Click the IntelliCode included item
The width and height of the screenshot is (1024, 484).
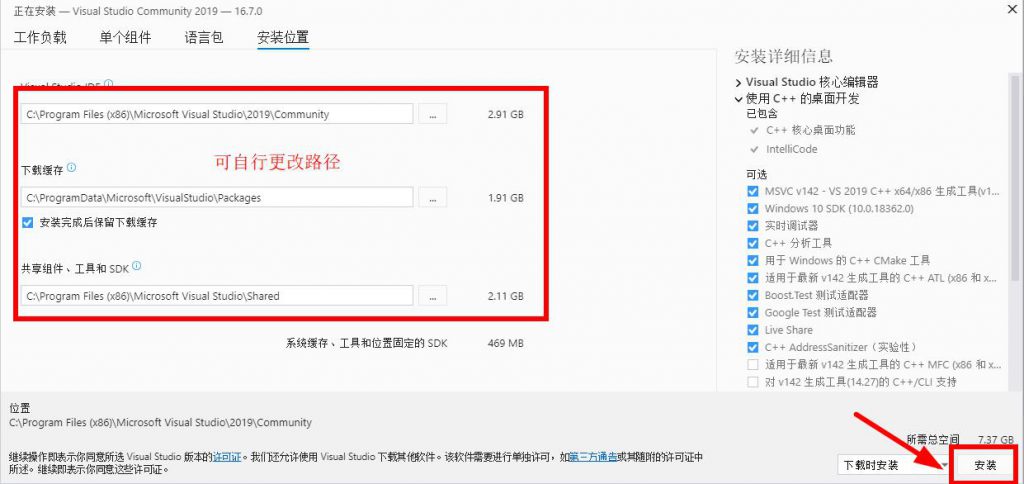(x=792, y=149)
